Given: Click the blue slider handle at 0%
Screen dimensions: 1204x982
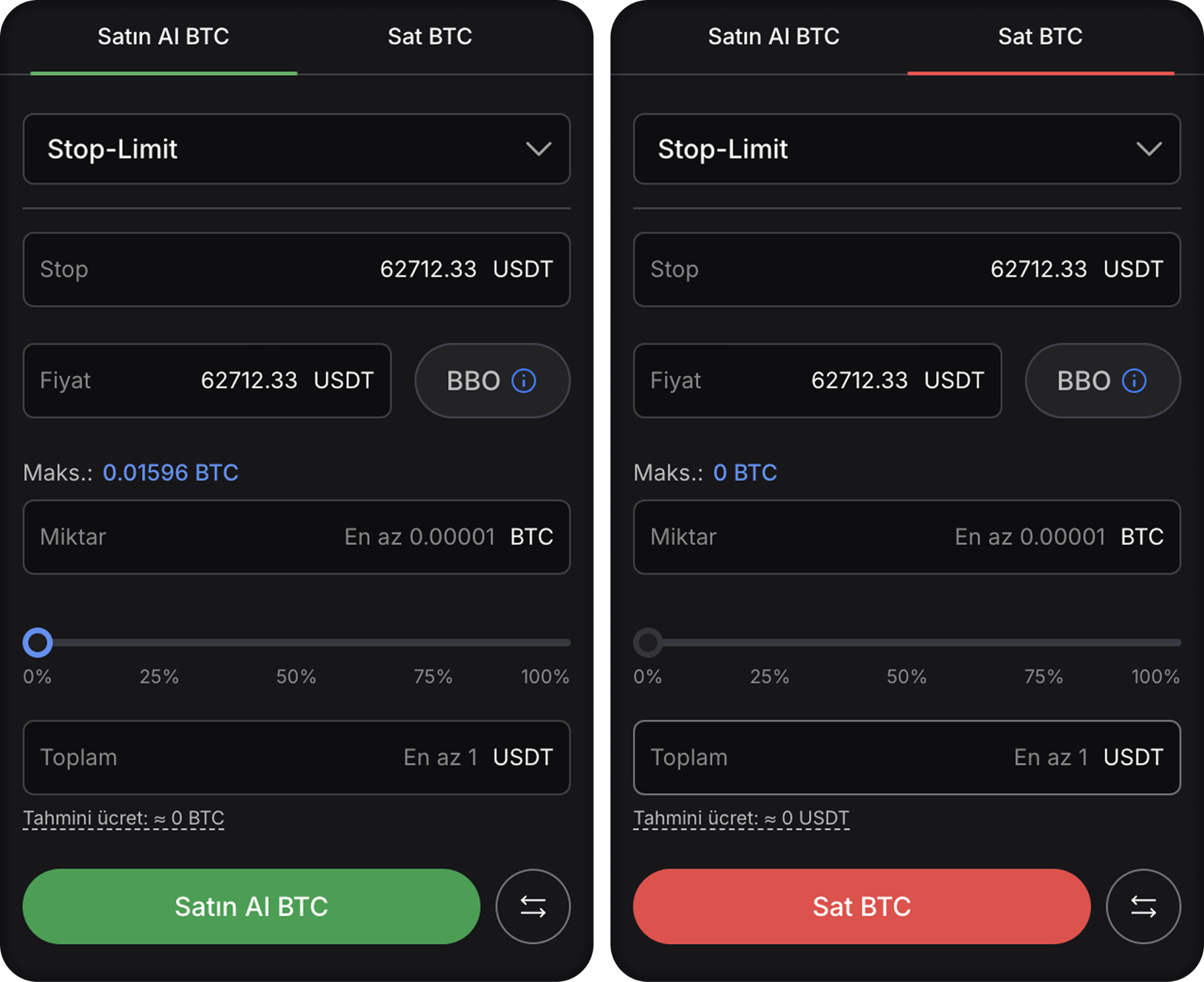Looking at the screenshot, I should (38, 643).
